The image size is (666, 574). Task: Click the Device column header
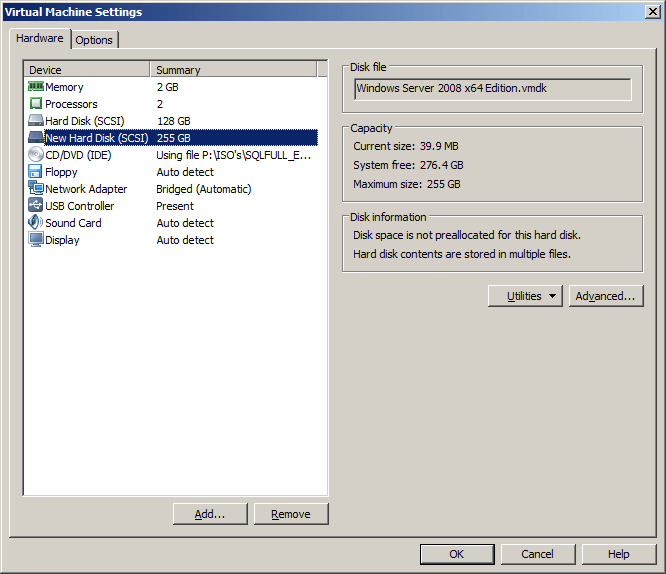(x=87, y=70)
